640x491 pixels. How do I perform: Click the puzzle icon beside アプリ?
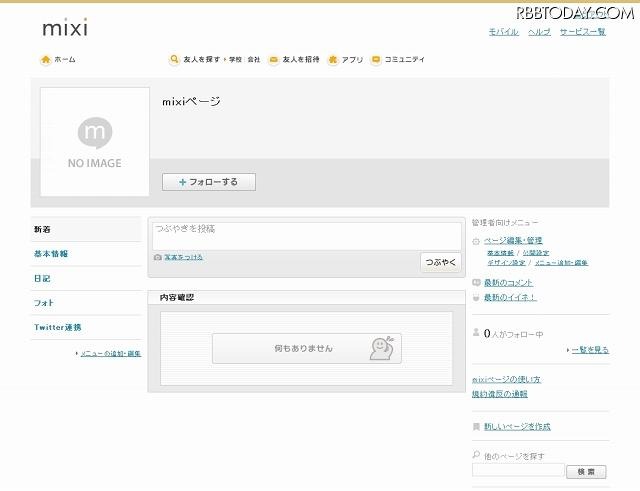333,60
